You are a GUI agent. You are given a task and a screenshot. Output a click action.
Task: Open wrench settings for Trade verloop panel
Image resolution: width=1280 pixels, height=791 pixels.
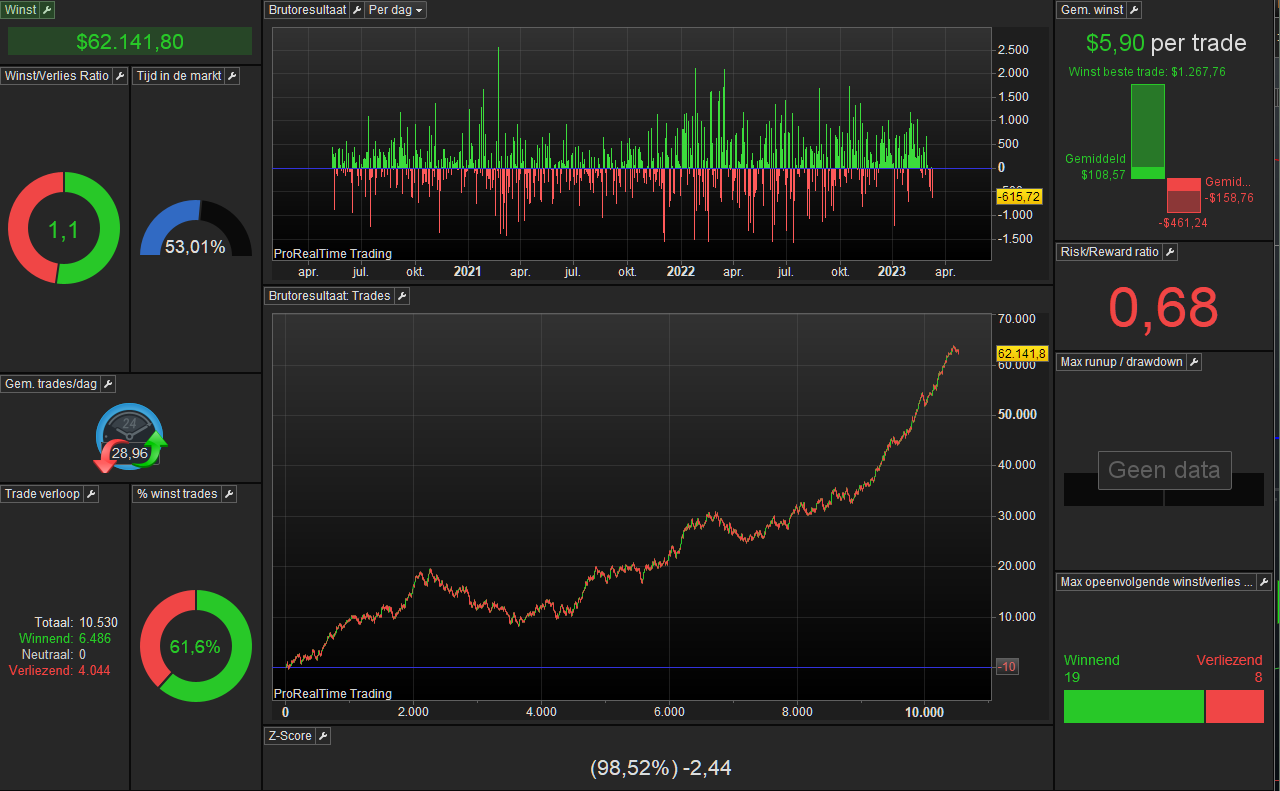tap(91, 494)
